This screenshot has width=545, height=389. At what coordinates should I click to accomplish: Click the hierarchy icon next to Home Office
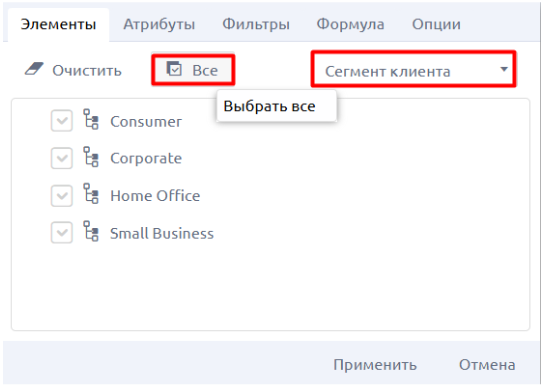pyautogui.click(x=91, y=194)
